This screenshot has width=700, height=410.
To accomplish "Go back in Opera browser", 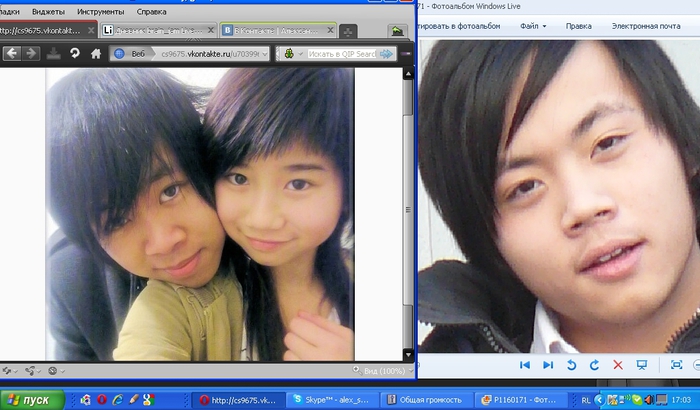I will coord(12,54).
